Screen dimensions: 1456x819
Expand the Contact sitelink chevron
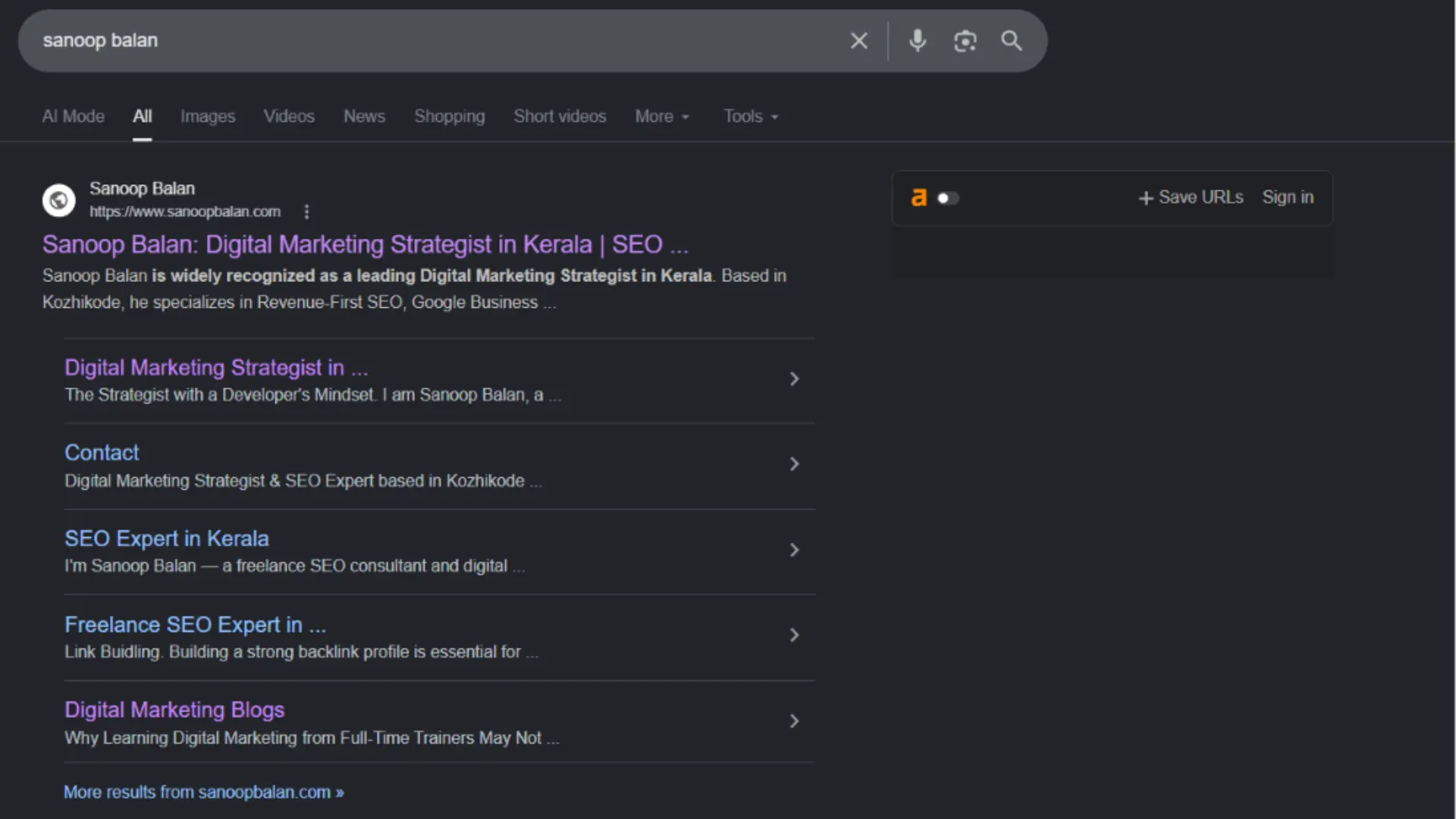coord(794,463)
